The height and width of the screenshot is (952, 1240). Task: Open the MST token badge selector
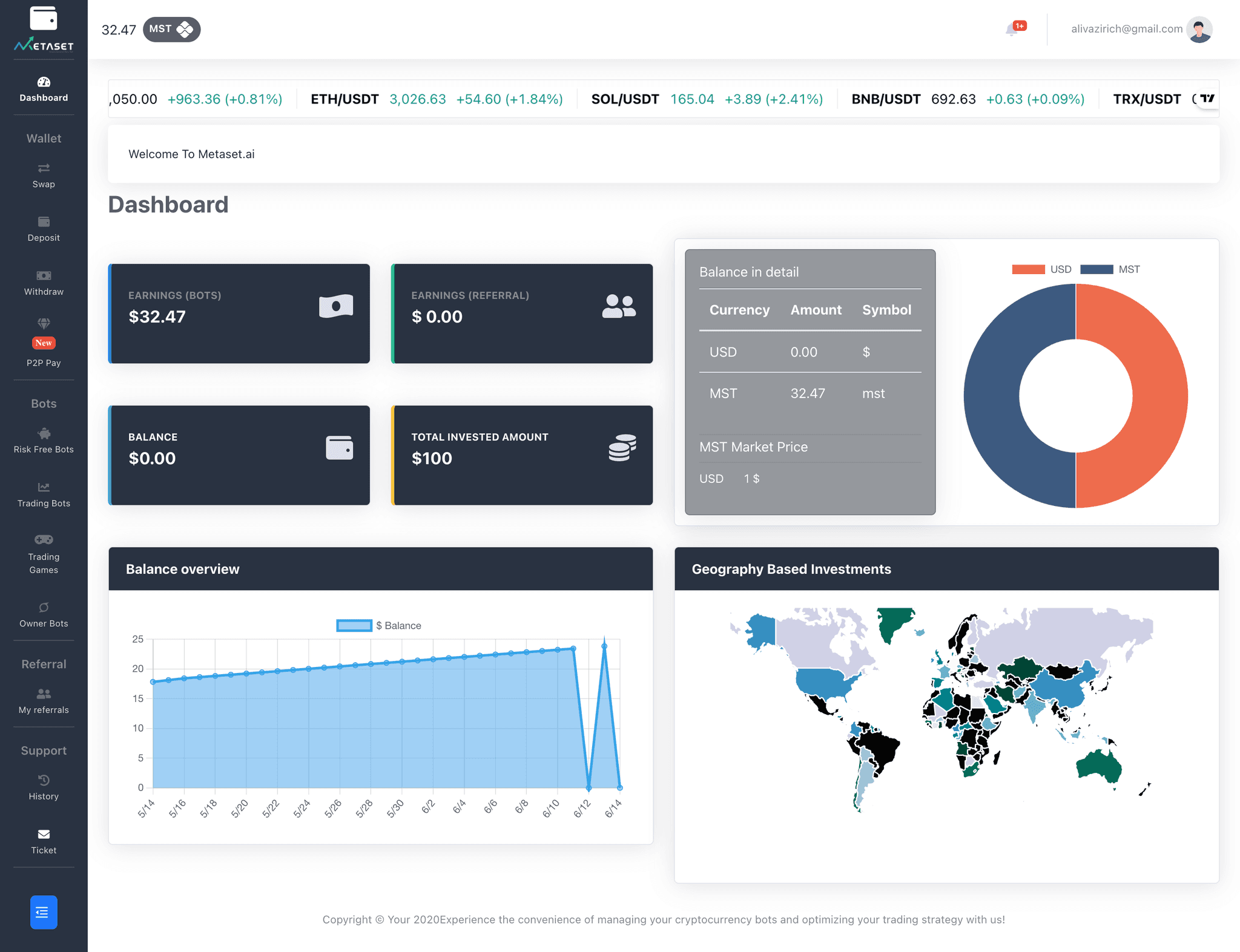[x=171, y=29]
